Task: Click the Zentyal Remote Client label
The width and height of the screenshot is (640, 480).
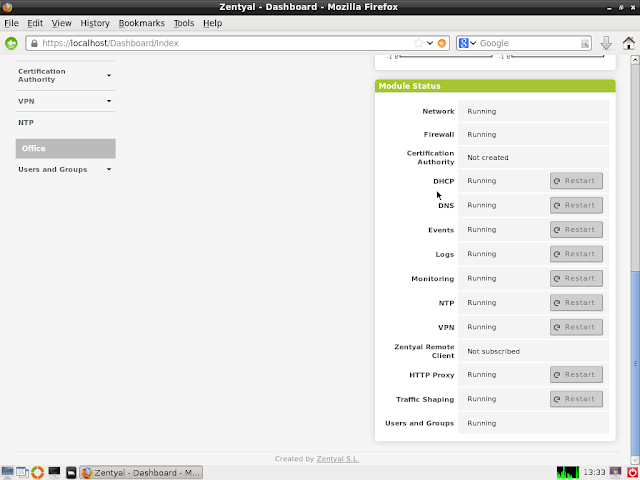Action: (424, 351)
